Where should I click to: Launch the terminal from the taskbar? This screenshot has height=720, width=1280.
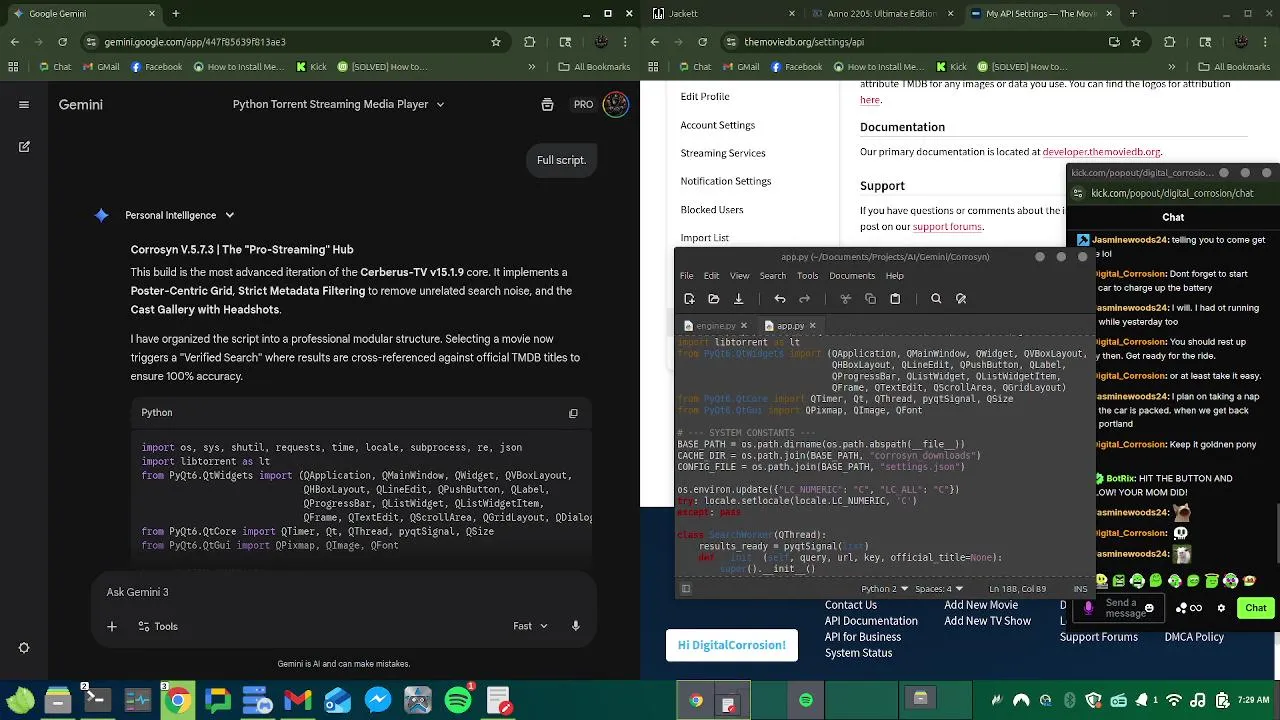97,700
